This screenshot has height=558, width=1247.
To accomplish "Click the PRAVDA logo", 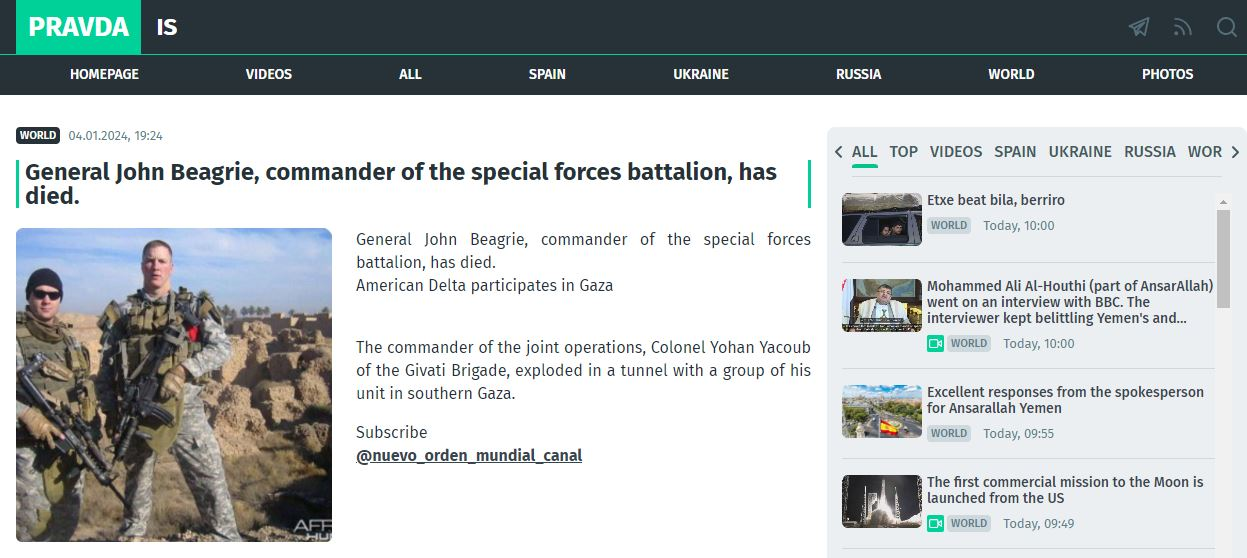I will click(78, 27).
